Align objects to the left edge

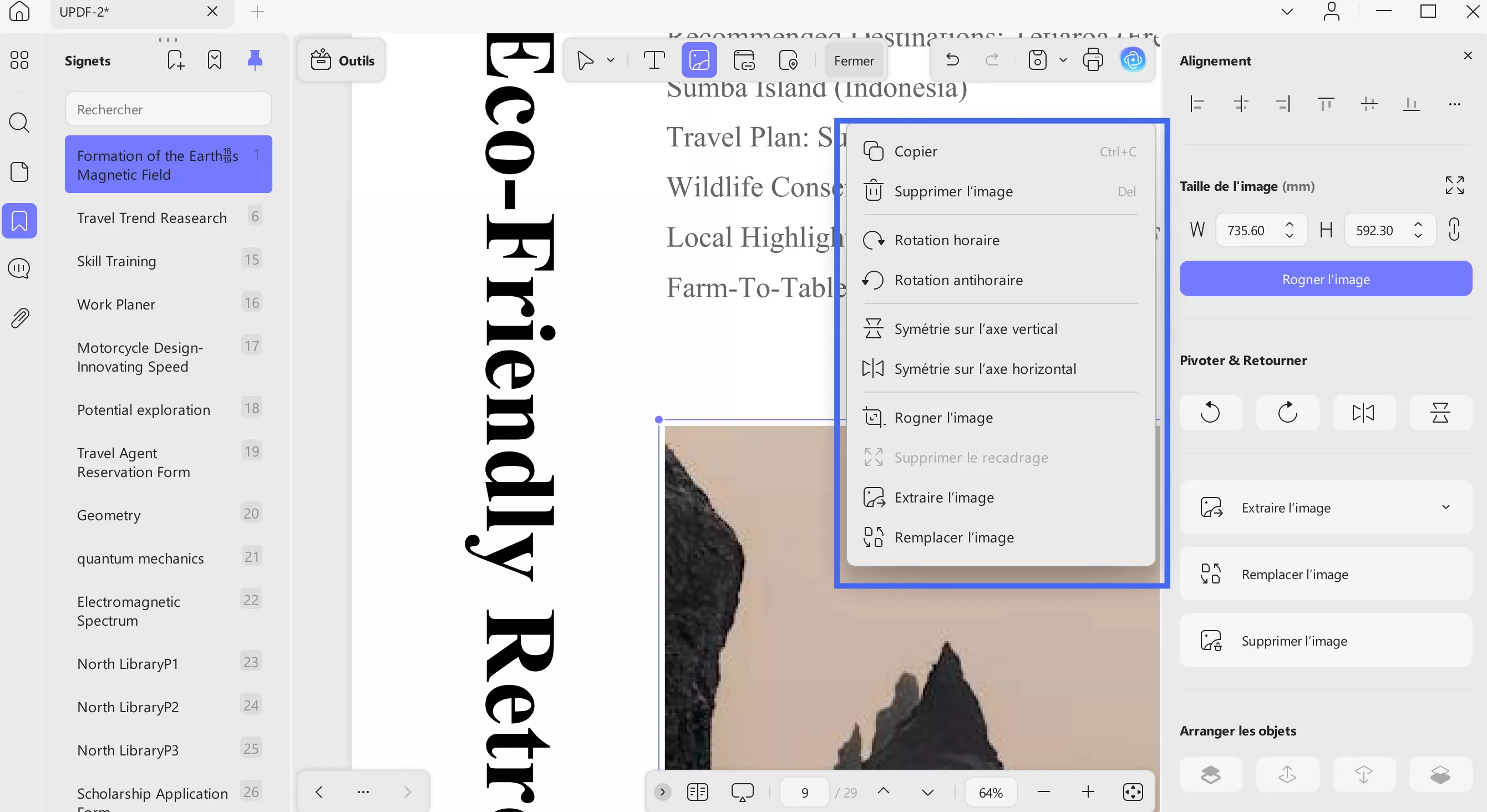1197,104
